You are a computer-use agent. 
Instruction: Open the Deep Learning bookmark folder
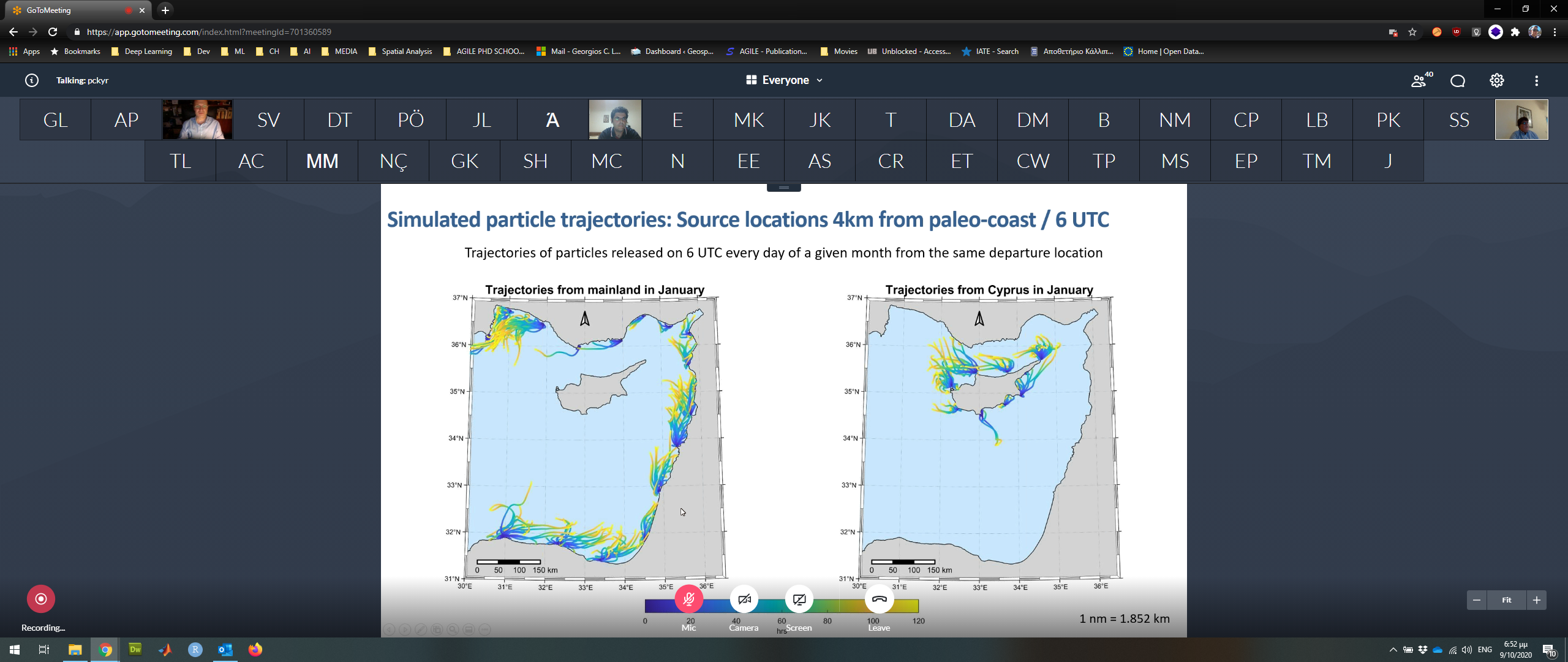[142, 51]
